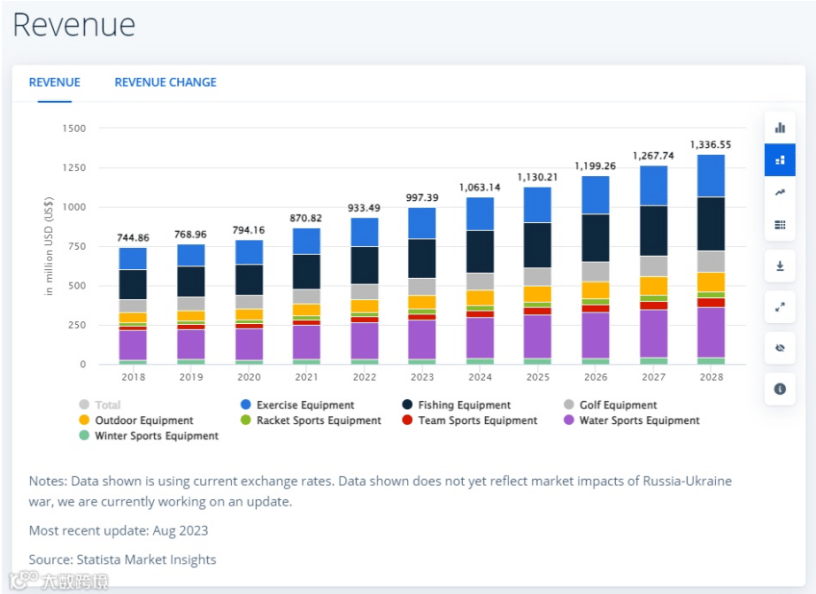Viewport: 816px width, 594px height.
Task: Hide the Fishing Equipment series
Action: pos(465,405)
